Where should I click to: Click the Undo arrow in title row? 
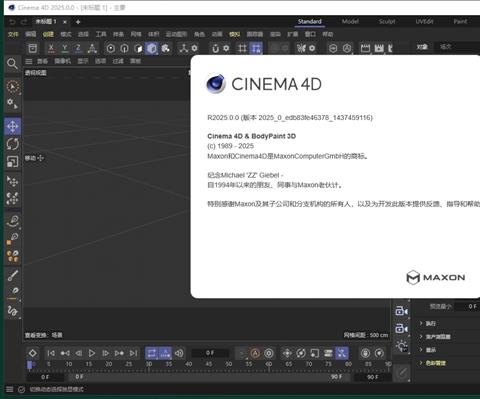(12, 22)
